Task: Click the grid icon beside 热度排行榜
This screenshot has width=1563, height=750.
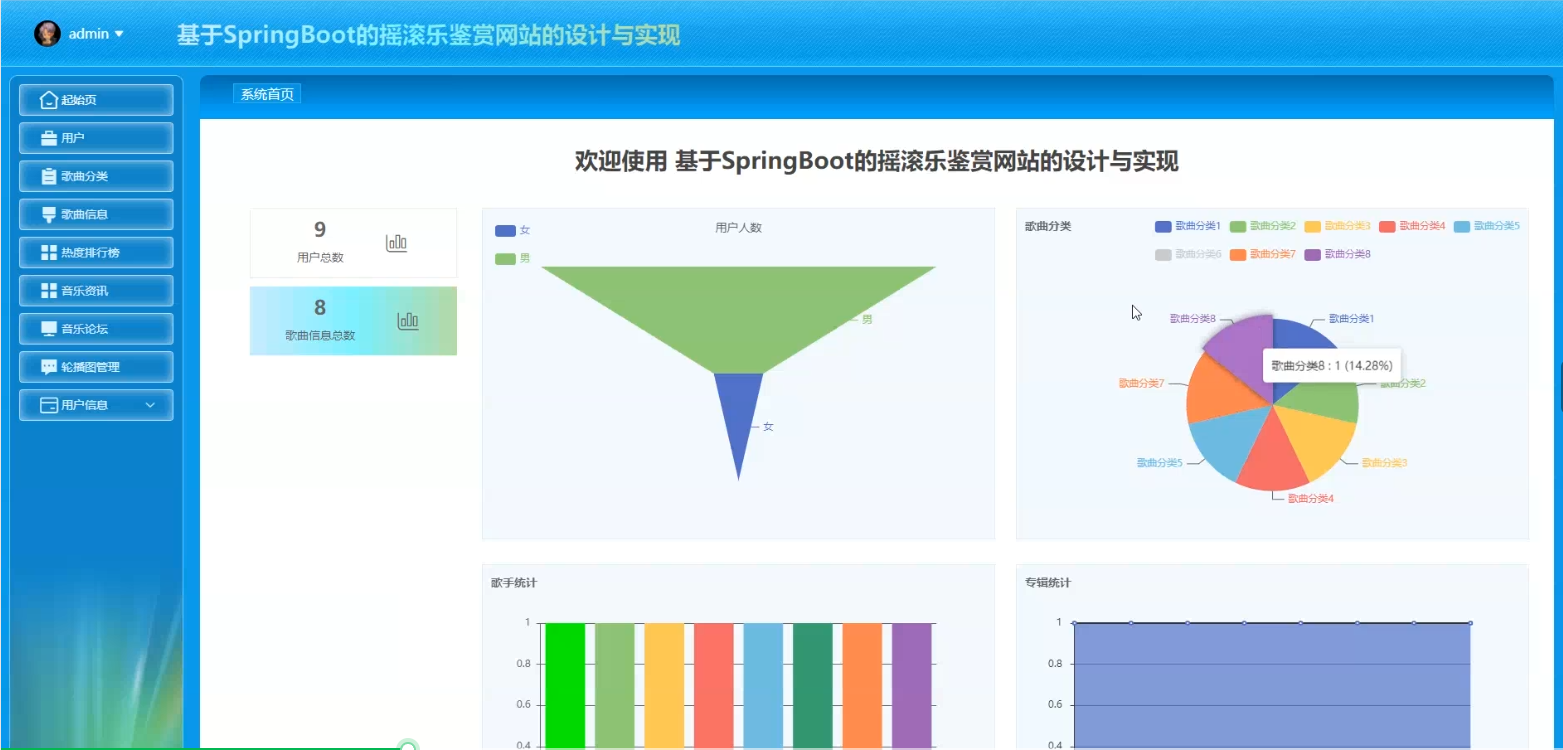Action: click(48, 252)
